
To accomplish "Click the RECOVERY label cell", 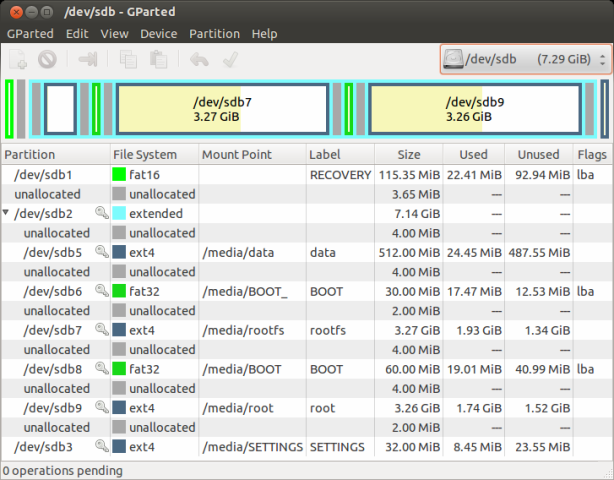I will 340,175.
